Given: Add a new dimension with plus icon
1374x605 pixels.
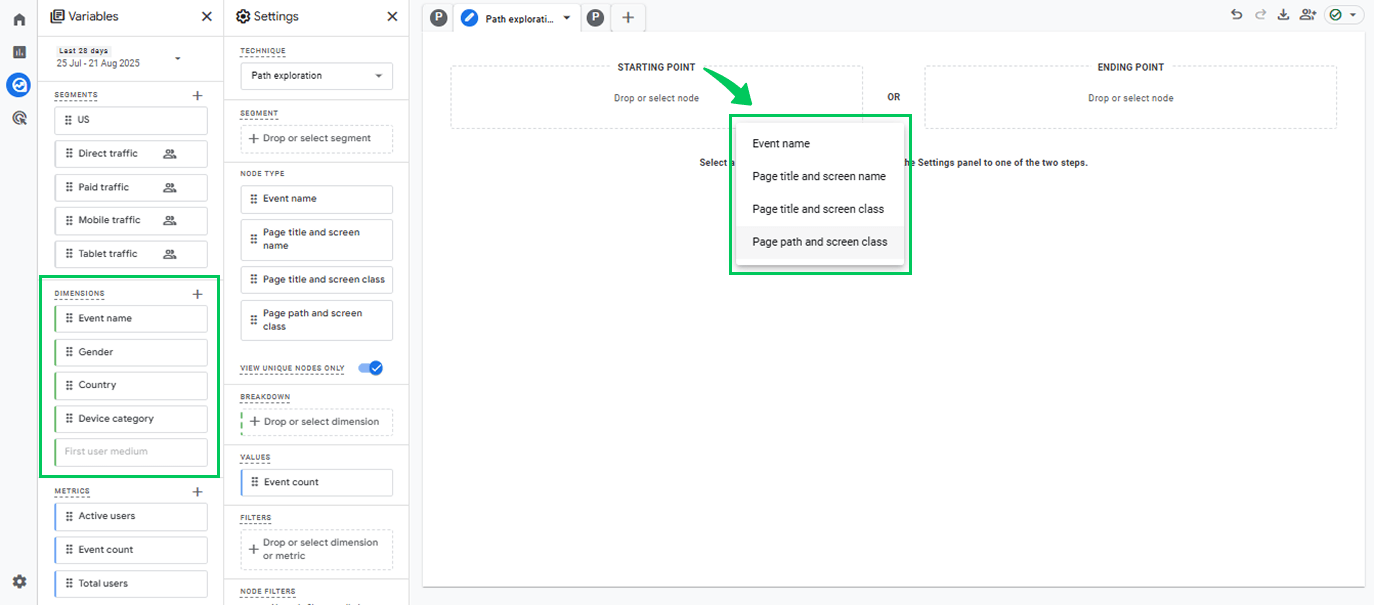Looking at the screenshot, I should (x=197, y=294).
